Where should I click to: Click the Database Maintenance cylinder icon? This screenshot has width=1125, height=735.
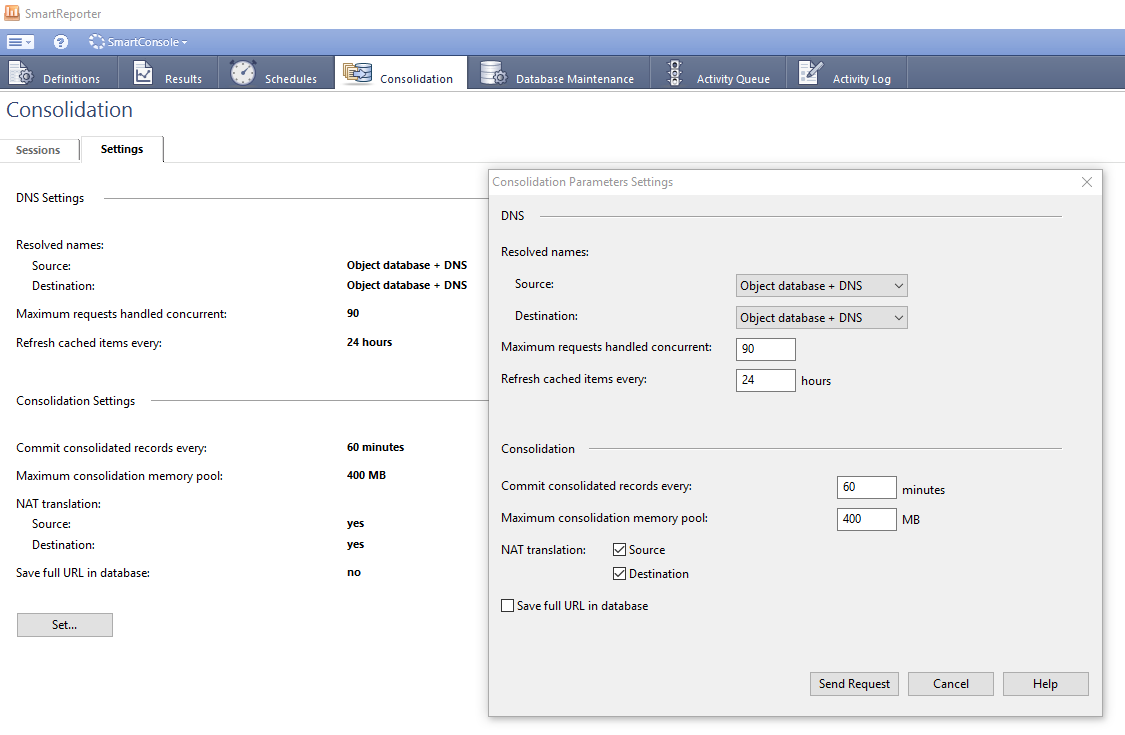(494, 72)
